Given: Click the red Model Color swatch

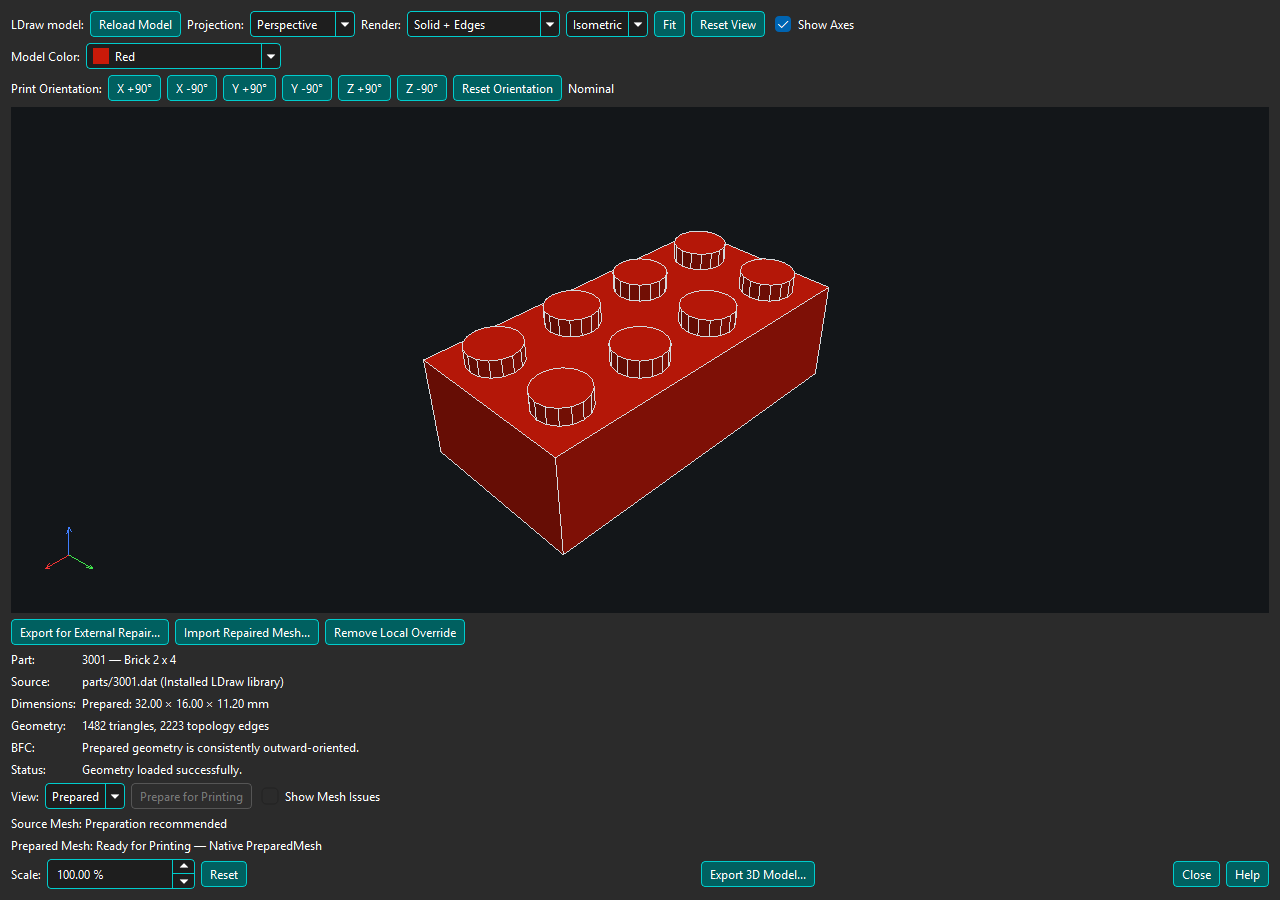Looking at the screenshot, I should click(x=101, y=56).
